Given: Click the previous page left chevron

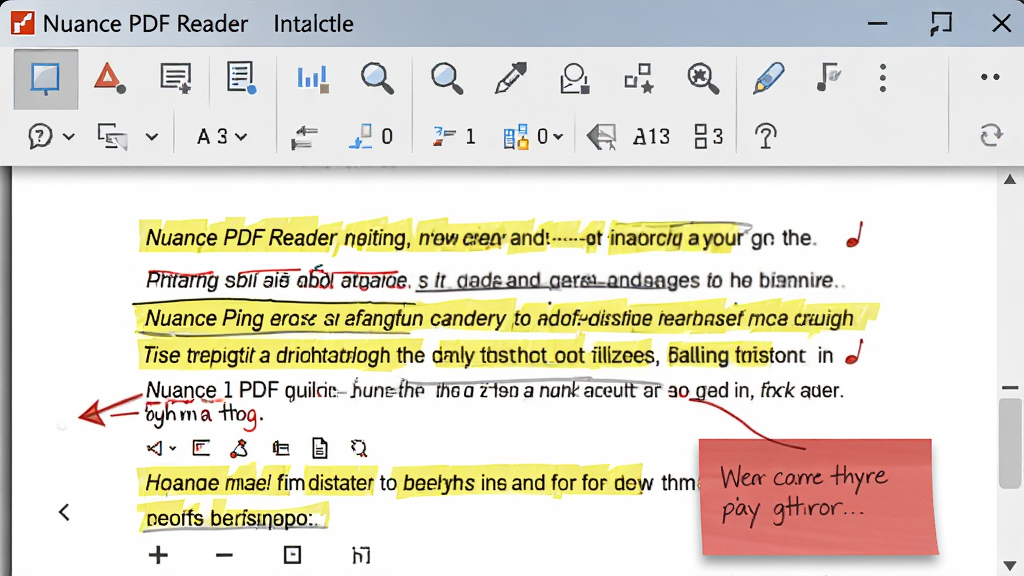Looking at the screenshot, I should (x=64, y=512).
